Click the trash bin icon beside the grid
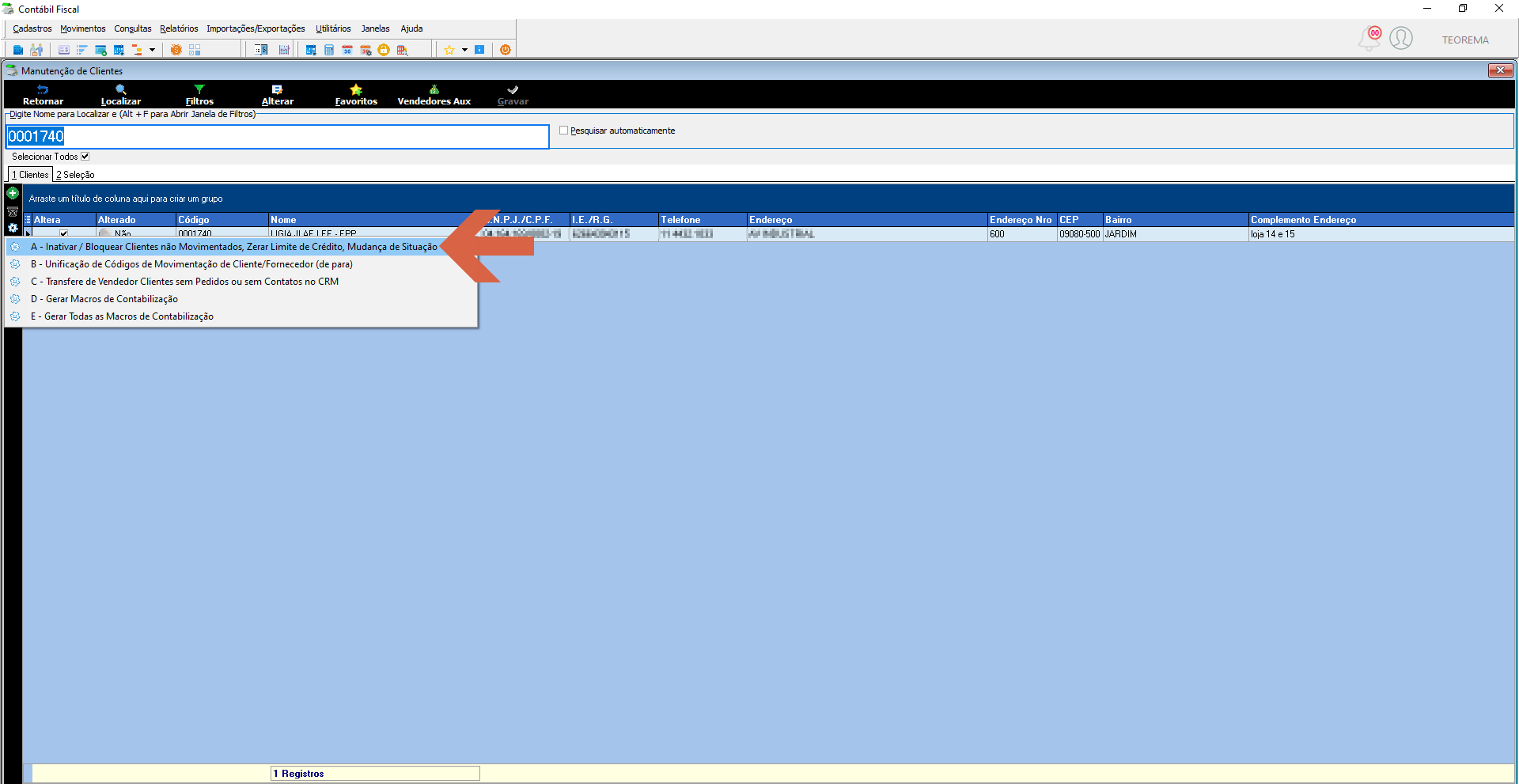The height and width of the screenshot is (784, 1519). (13, 211)
